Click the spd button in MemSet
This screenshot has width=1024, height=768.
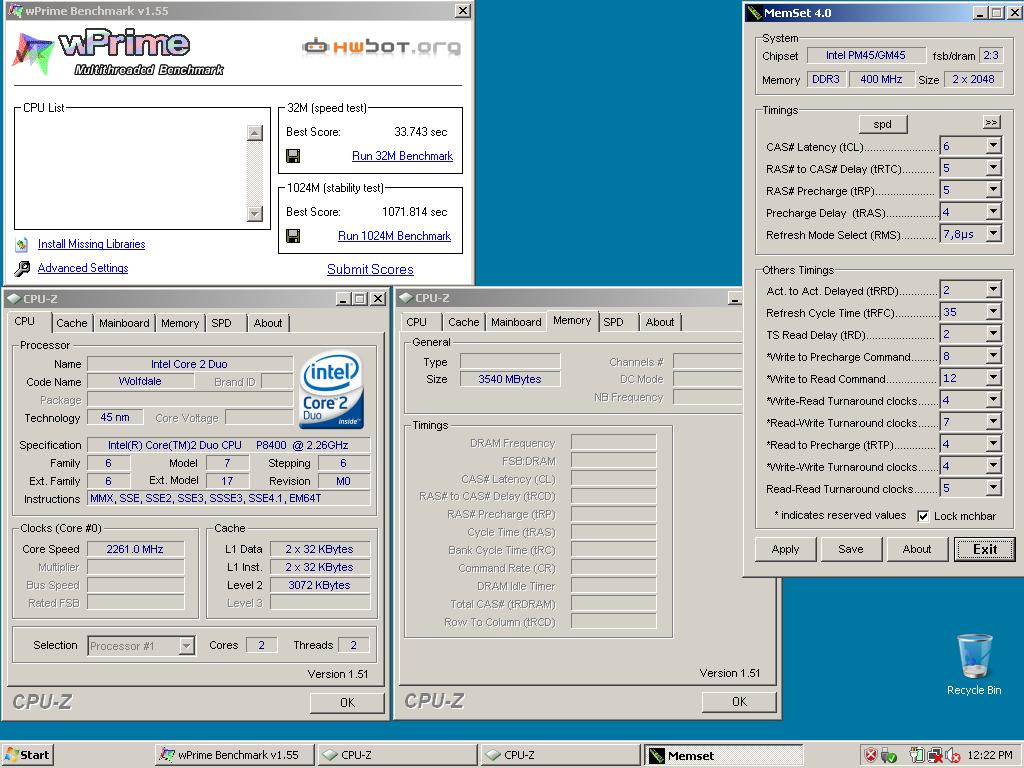882,124
